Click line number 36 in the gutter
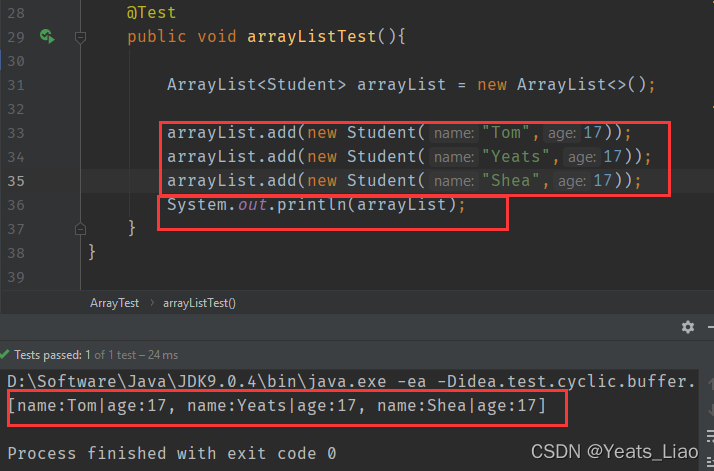The height and width of the screenshot is (471, 714). pyautogui.click(x=16, y=205)
